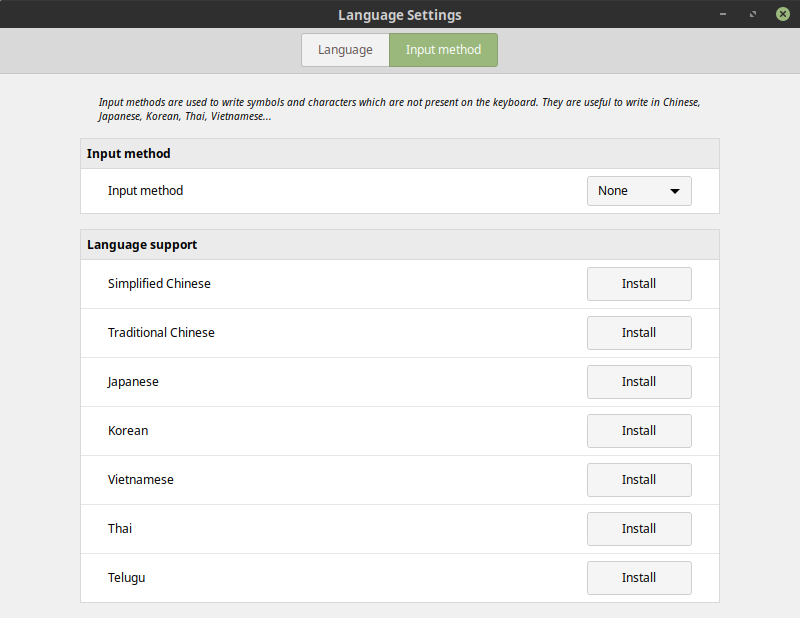Install Simplified Chinese language support

click(638, 284)
